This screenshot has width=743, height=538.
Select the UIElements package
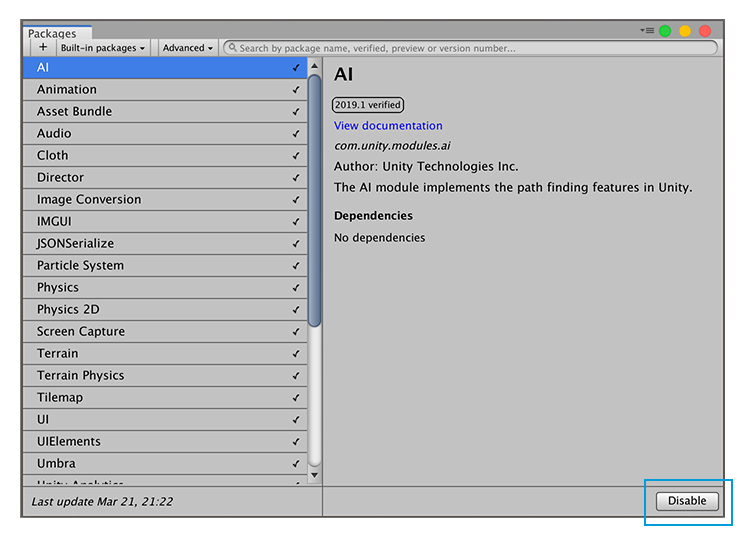(x=165, y=441)
